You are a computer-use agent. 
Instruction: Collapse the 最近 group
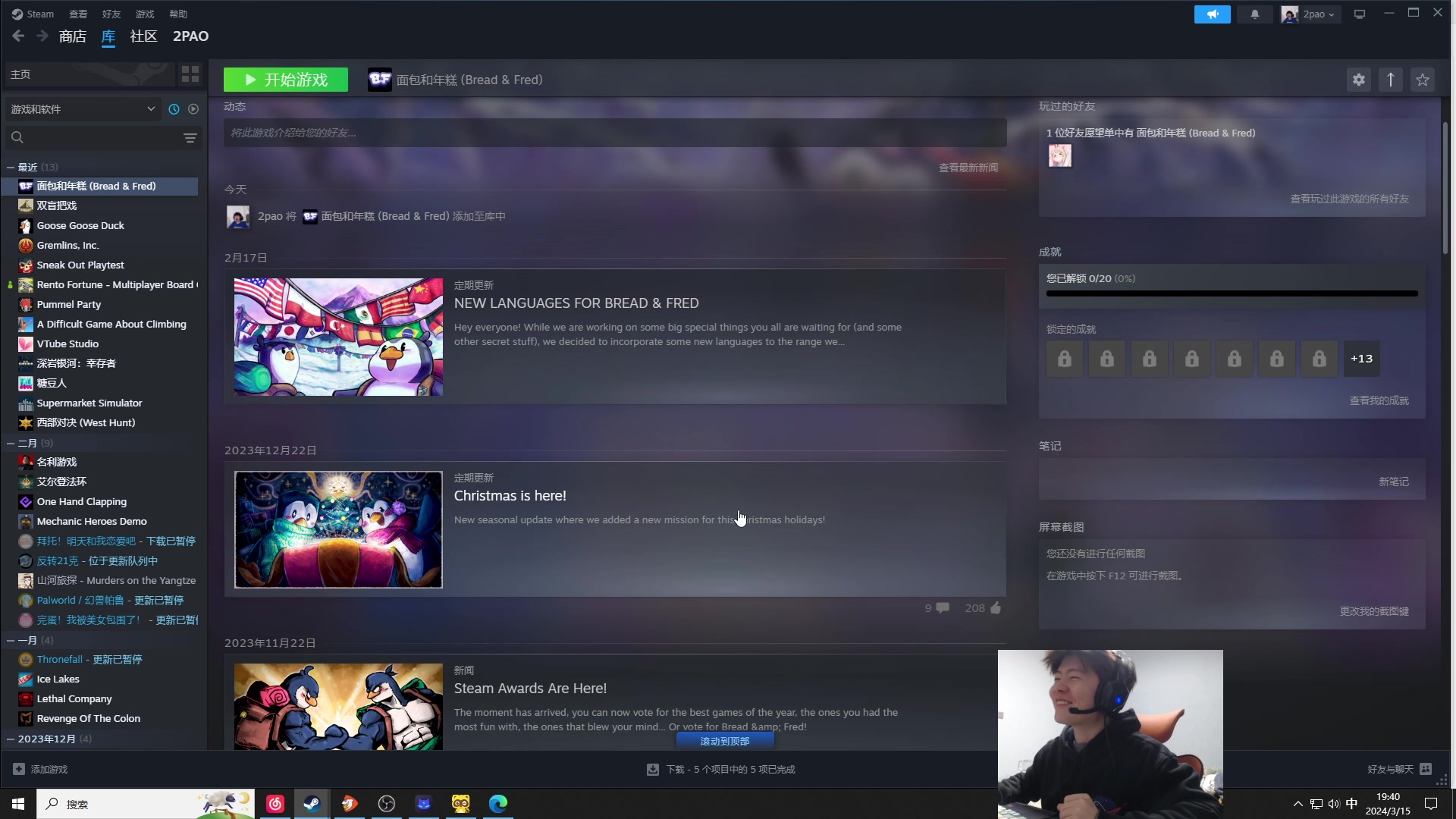pos(11,167)
